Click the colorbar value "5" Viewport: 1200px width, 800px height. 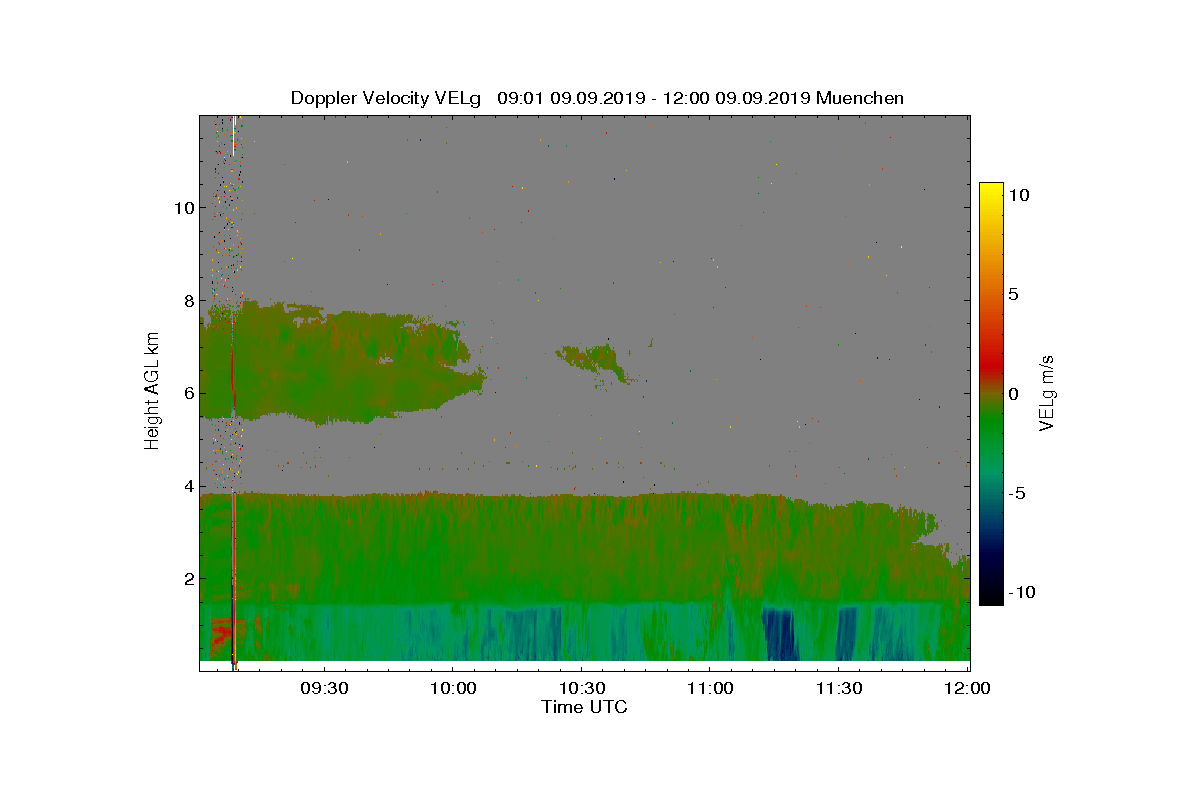(x=1013, y=294)
